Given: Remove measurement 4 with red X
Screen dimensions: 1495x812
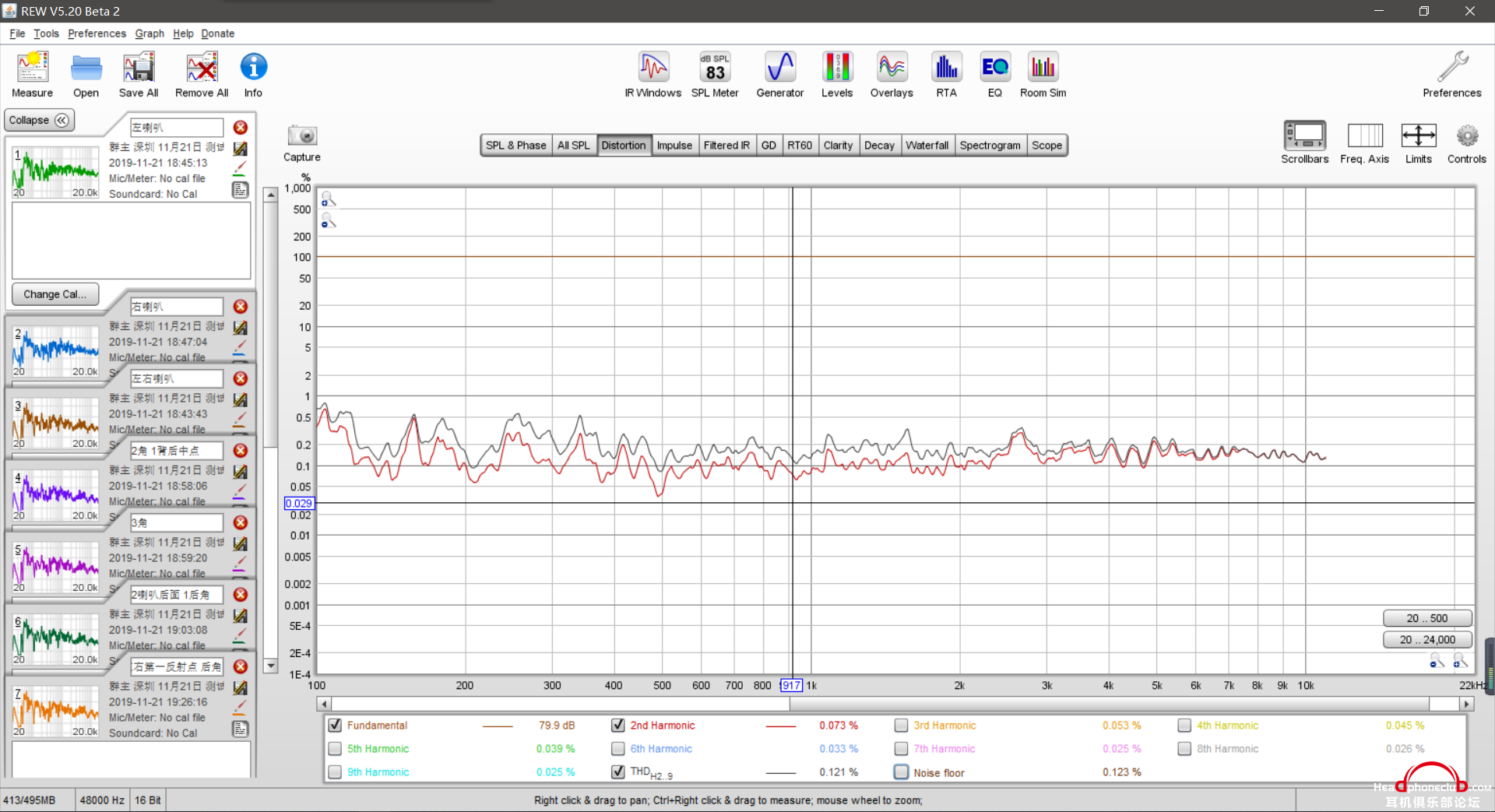Looking at the screenshot, I should (x=241, y=451).
